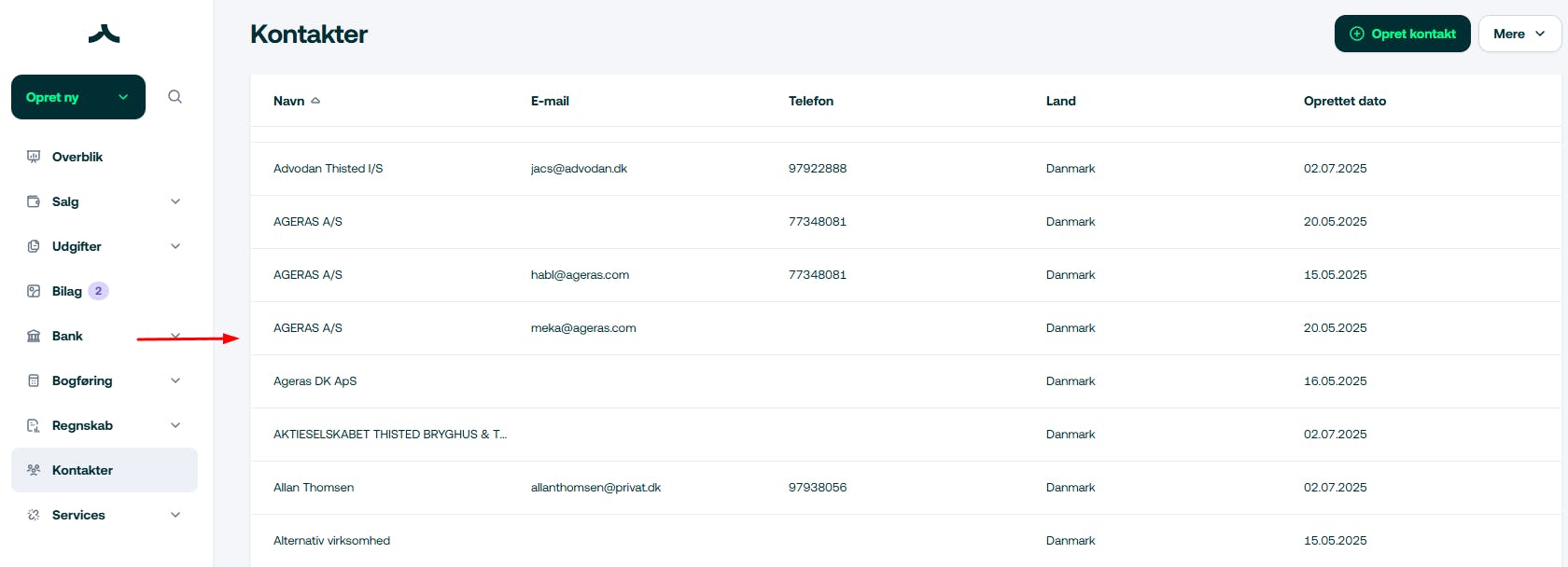1568x567 pixels.
Task: Click email meka@ageras.com
Action: click(x=583, y=328)
